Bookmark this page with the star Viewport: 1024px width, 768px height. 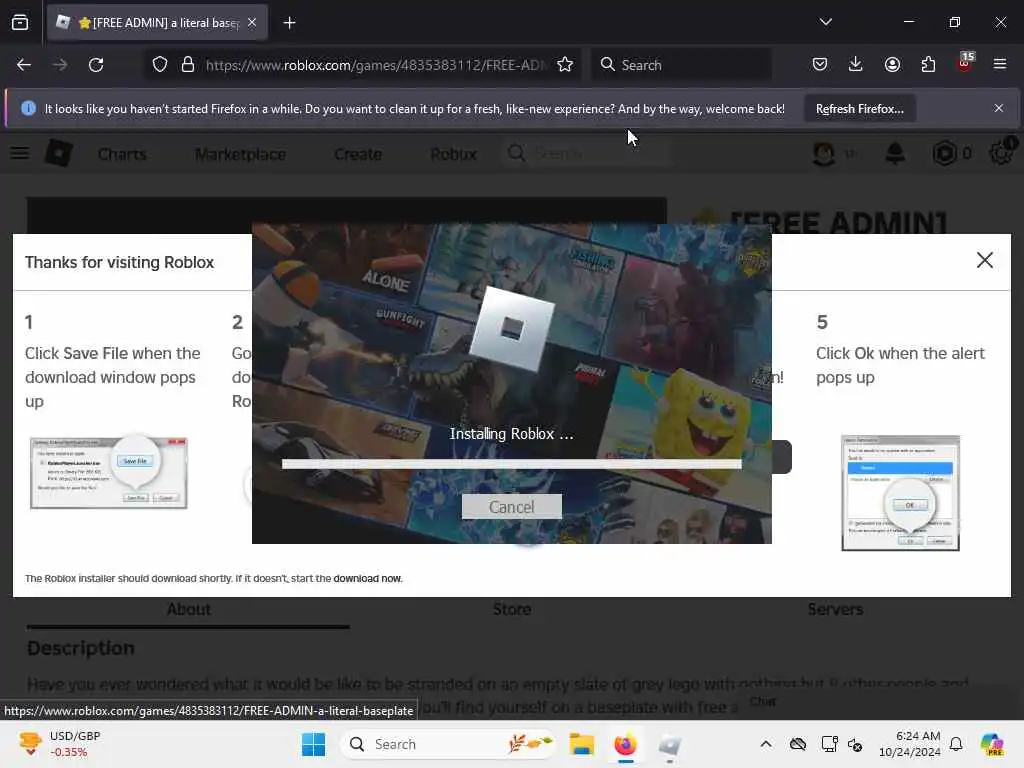point(565,65)
